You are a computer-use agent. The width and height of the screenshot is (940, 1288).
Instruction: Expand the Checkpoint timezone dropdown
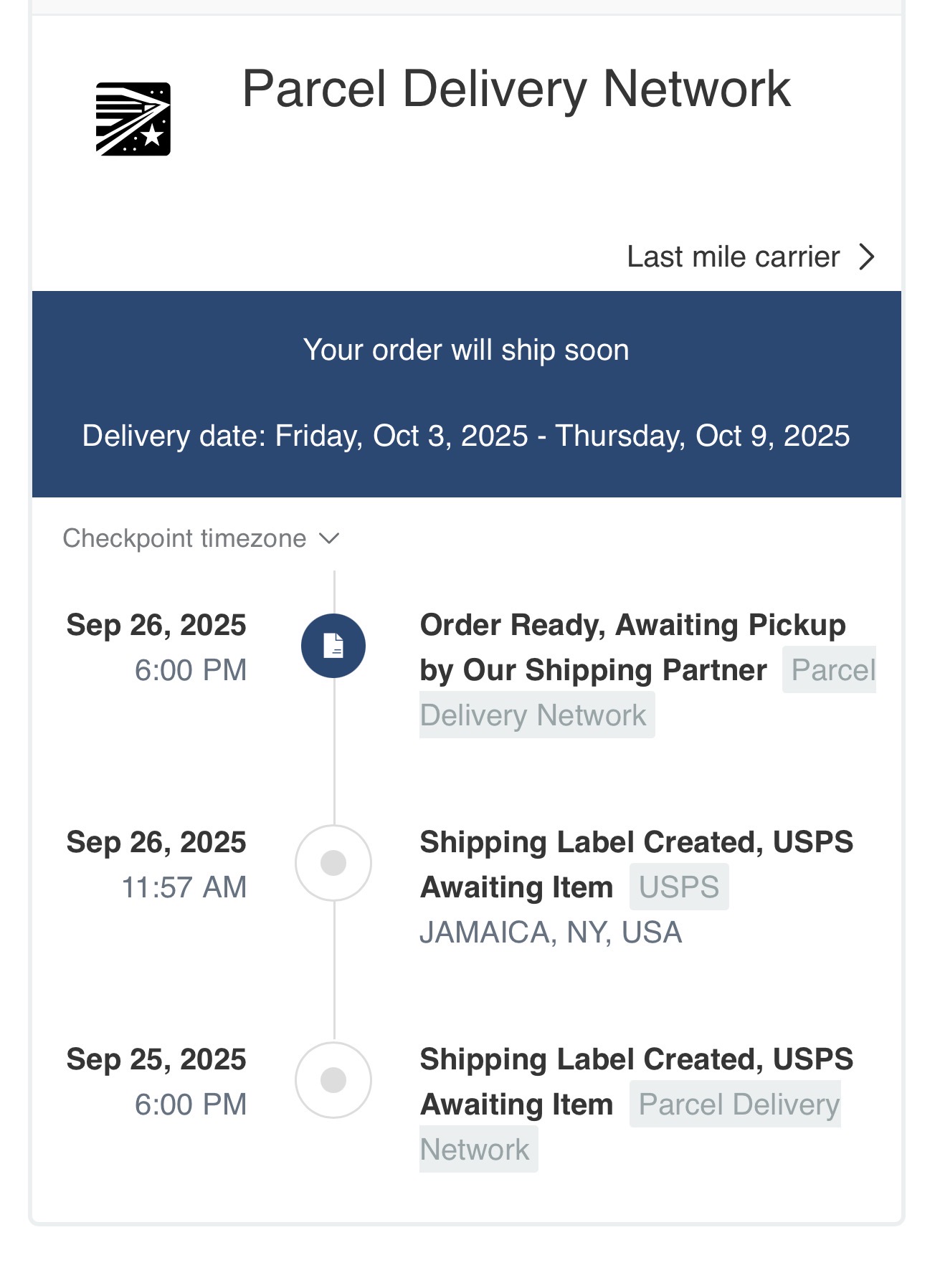click(185, 538)
